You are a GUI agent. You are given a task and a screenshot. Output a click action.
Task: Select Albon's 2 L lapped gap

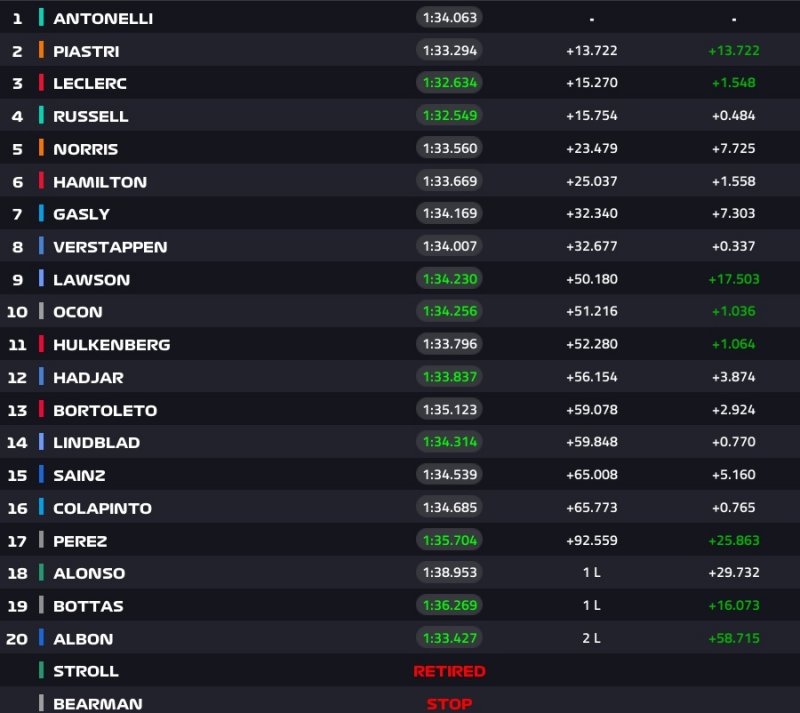coord(591,638)
